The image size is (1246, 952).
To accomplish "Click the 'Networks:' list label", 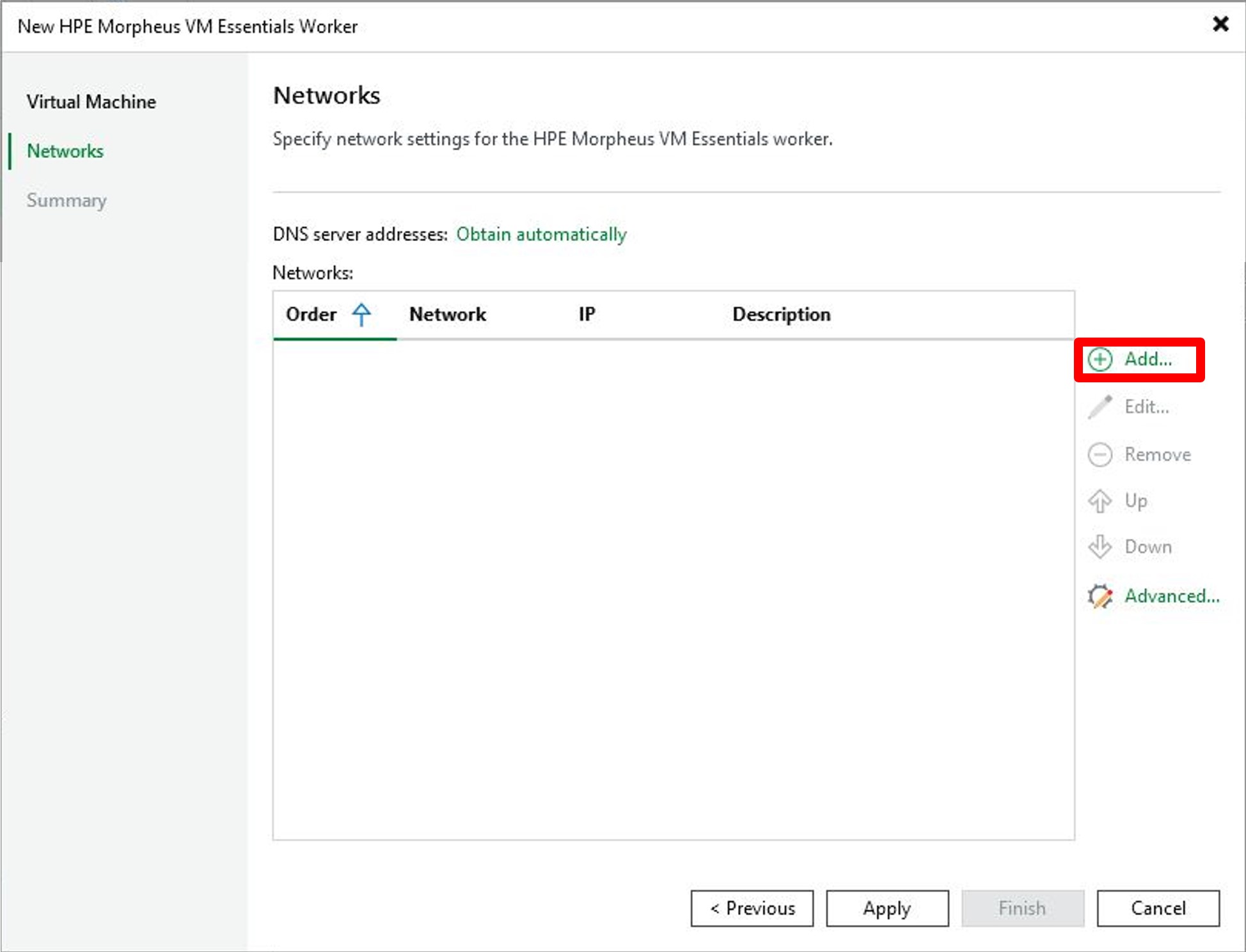I will [x=313, y=273].
